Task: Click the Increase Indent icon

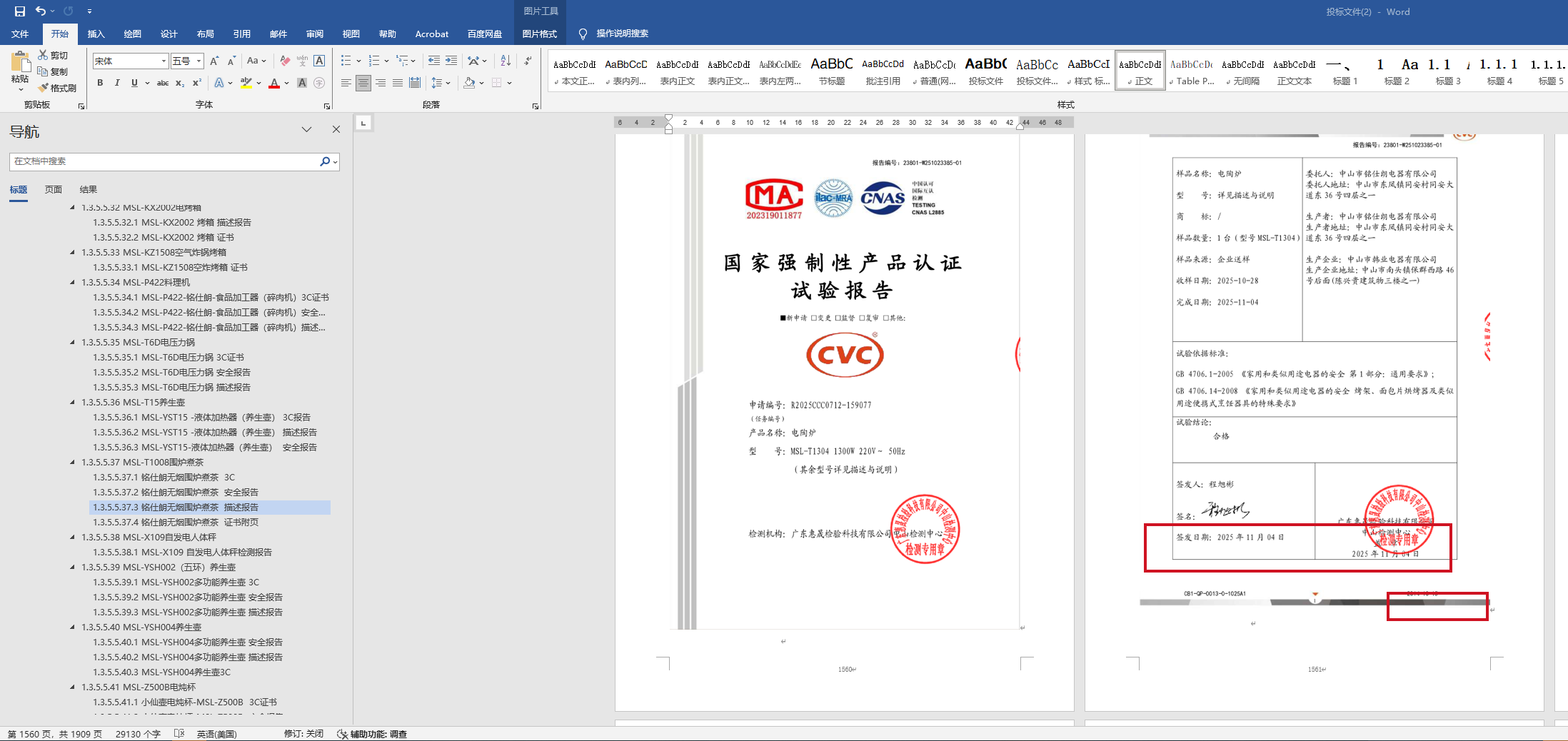Action: [451, 61]
